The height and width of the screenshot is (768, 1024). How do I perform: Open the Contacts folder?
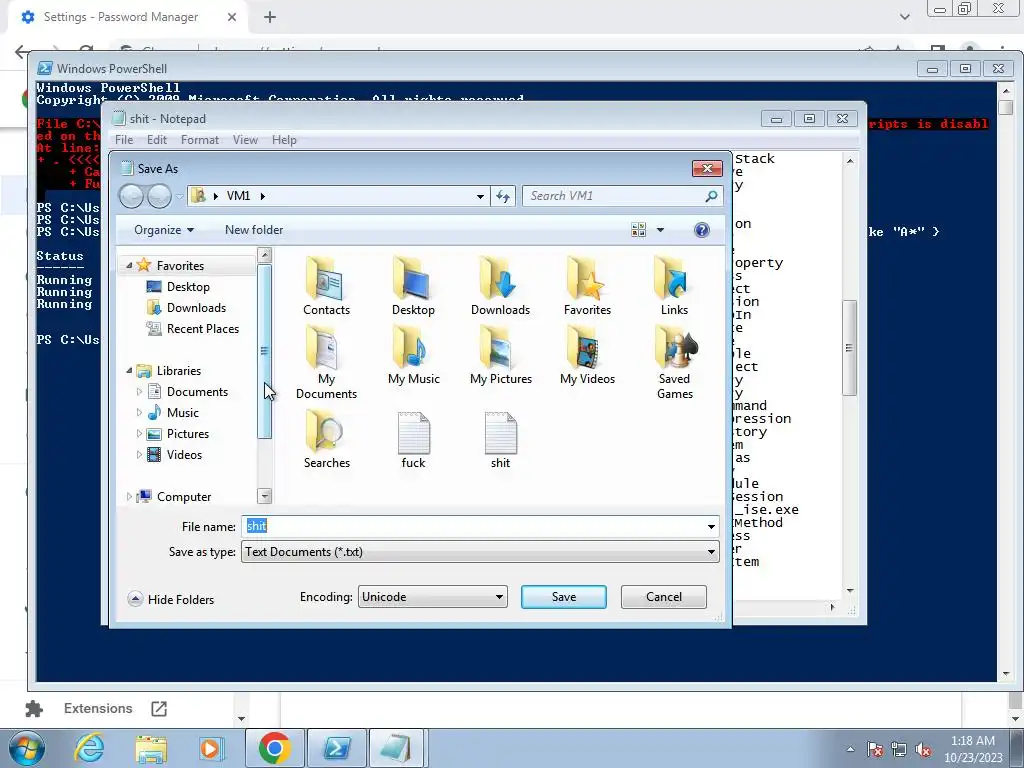tap(326, 285)
